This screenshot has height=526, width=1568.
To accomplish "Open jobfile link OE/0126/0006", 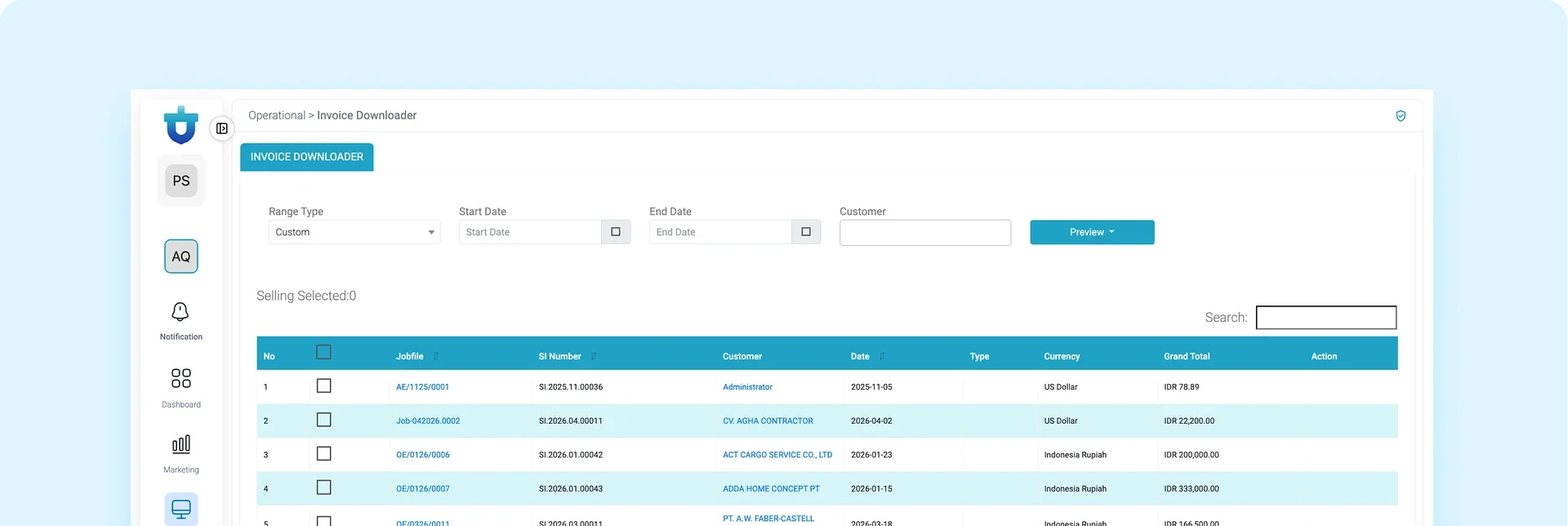I will pyautogui.click(x=423, y=455).
